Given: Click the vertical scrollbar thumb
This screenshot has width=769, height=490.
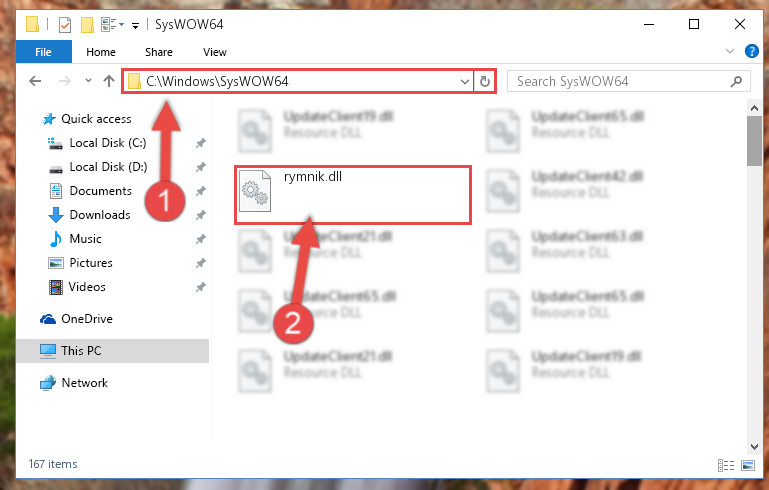Looking at the screenshot, I should click(x=754, y=141).
